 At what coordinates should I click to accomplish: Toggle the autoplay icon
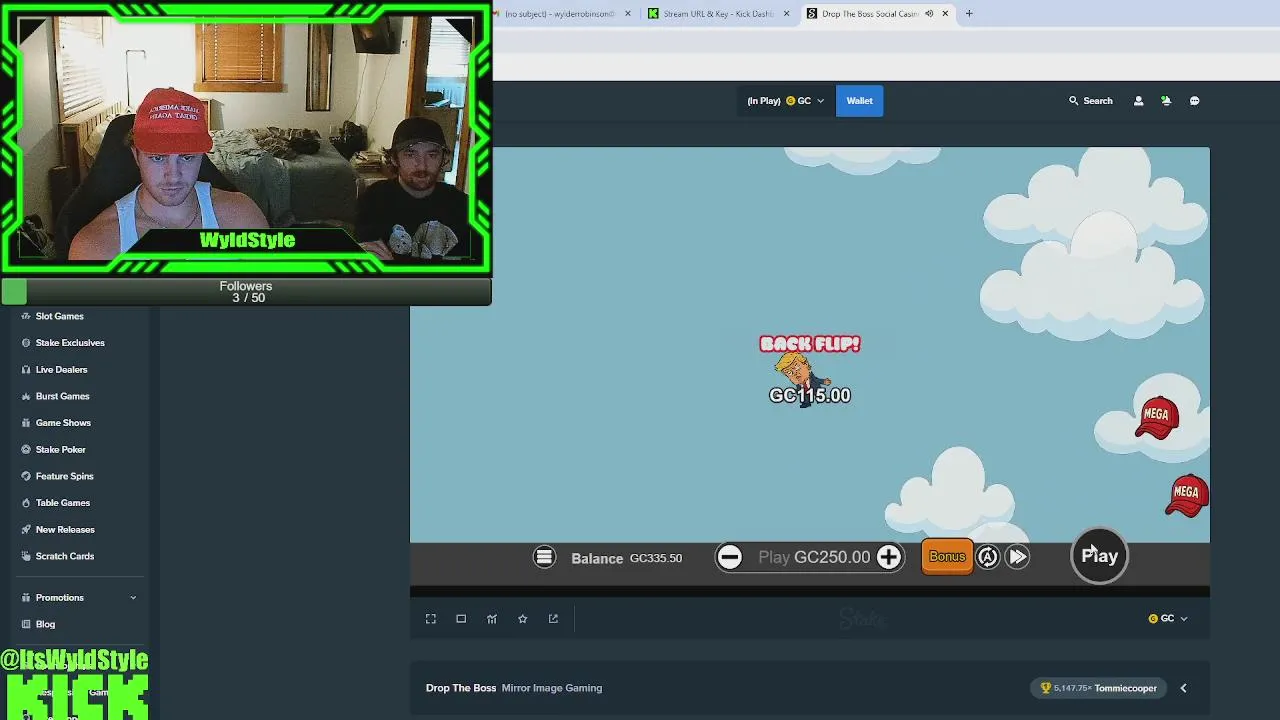(987, 557)
